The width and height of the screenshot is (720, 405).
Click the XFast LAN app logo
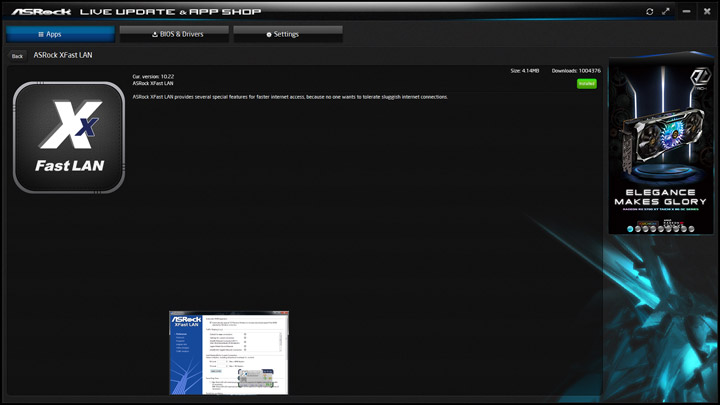pos(69,137)
